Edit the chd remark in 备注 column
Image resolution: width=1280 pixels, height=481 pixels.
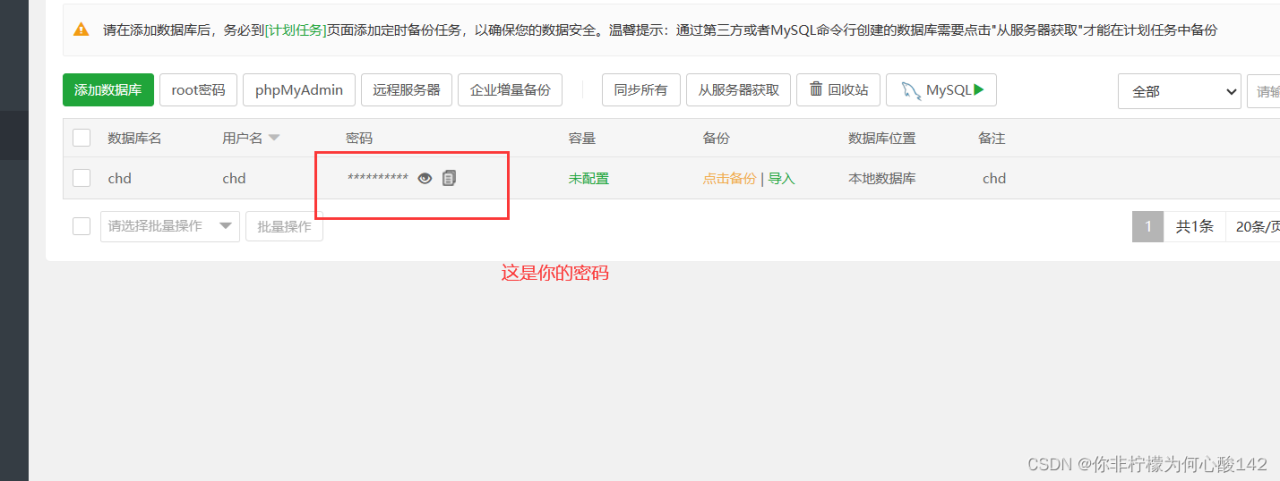(x=994, y=178)
